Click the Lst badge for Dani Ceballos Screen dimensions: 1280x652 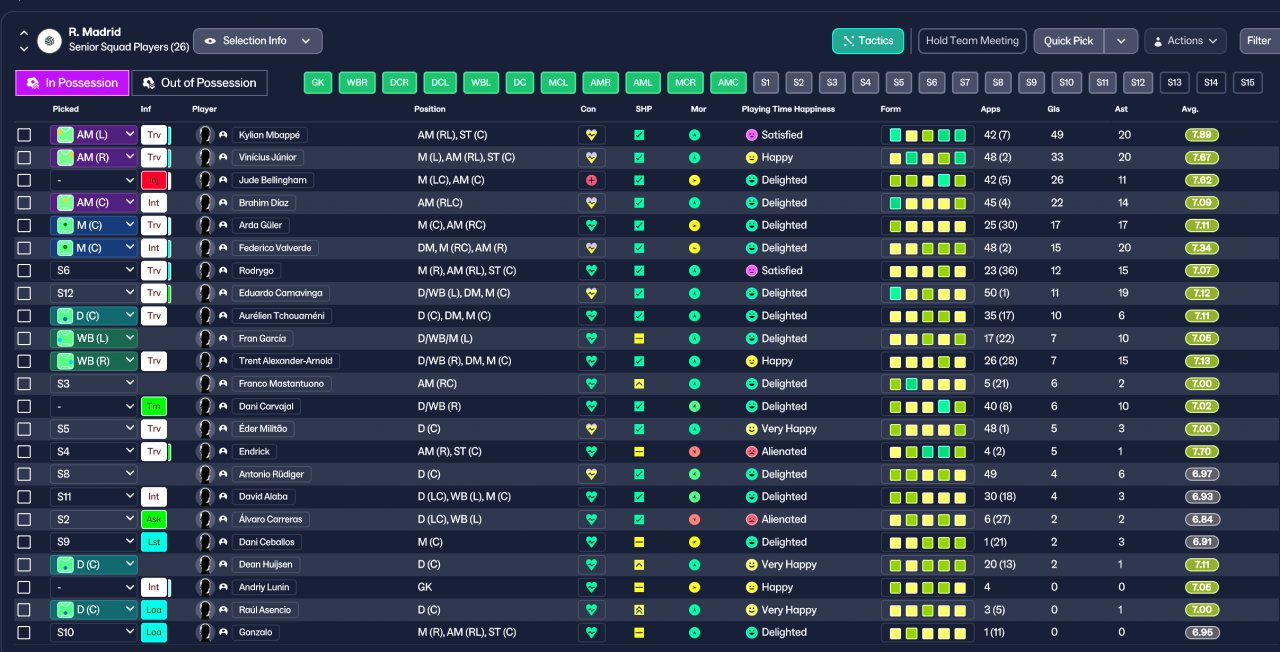(x=154, y=542)
